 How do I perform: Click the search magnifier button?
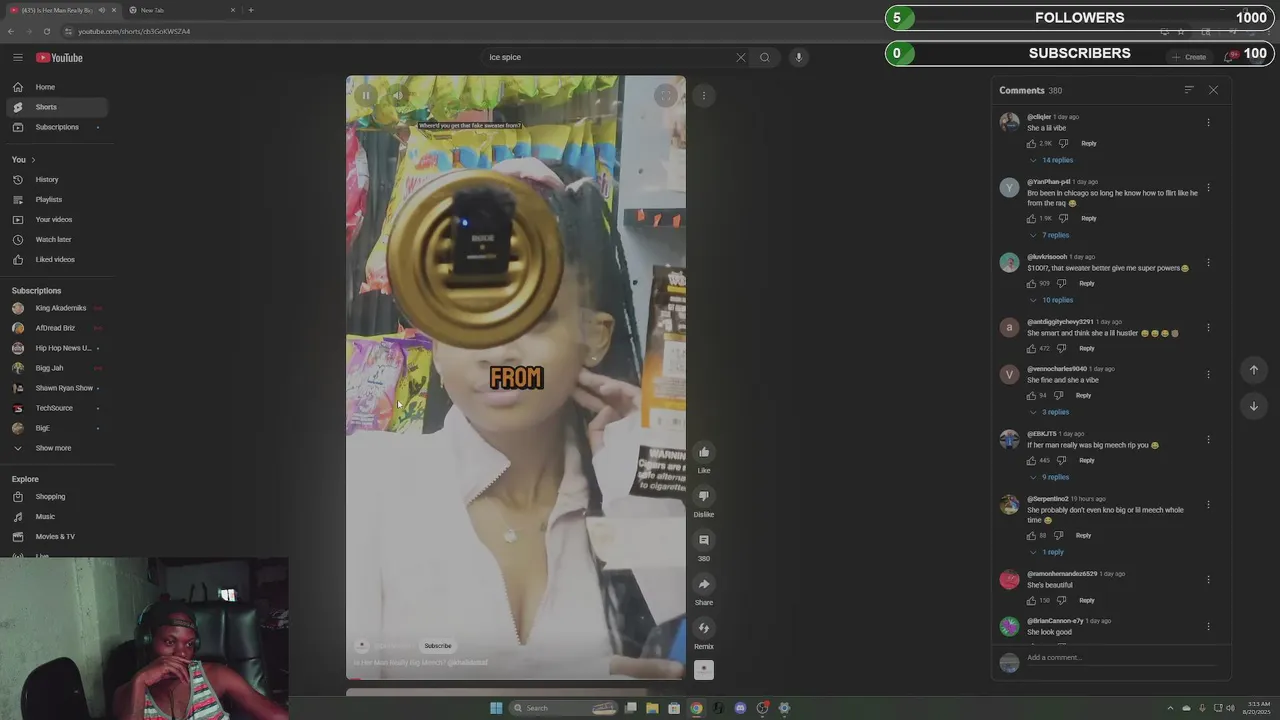coord(765,57)
